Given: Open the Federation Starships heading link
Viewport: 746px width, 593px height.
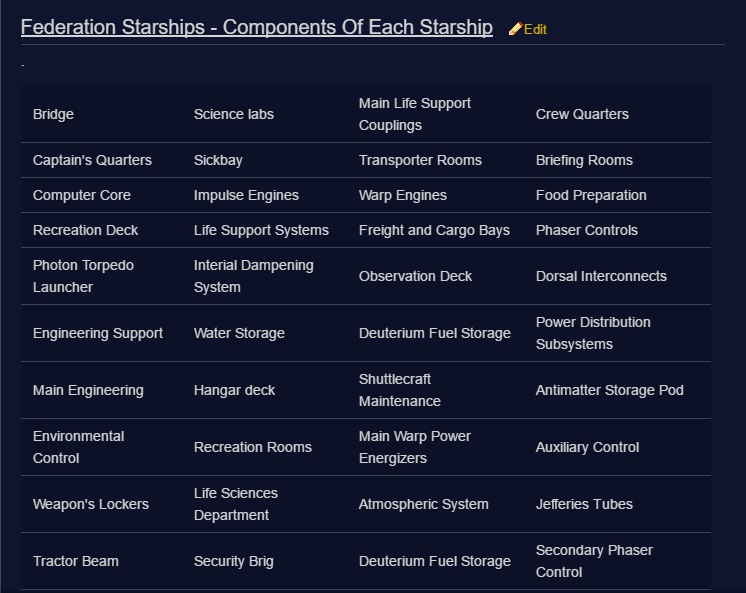Looking at the screenshot, I should [x=256, y=27].
